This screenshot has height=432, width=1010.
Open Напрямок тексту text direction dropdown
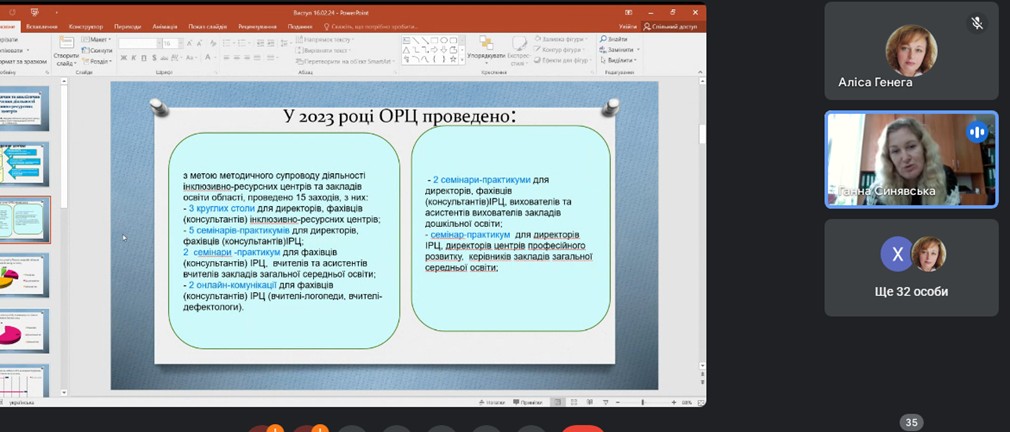(x=326, y=39)
